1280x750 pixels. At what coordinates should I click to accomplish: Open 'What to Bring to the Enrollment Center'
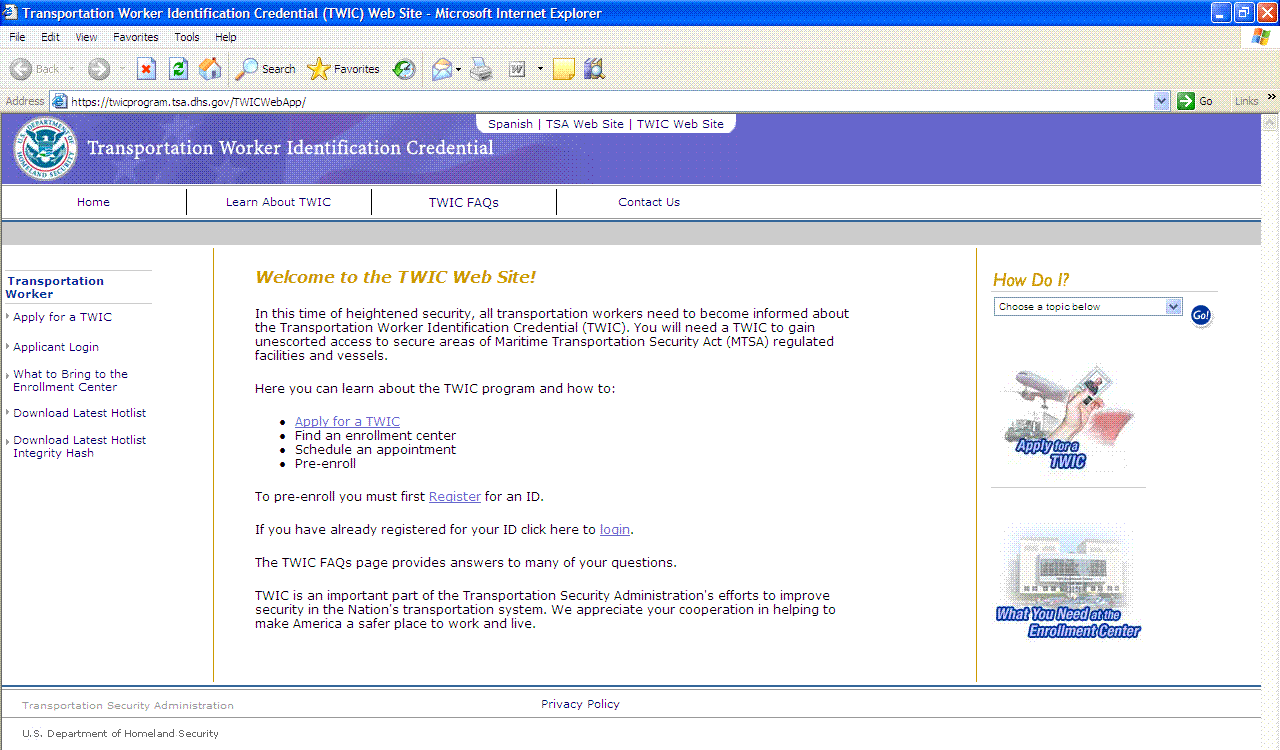[70, 380]
